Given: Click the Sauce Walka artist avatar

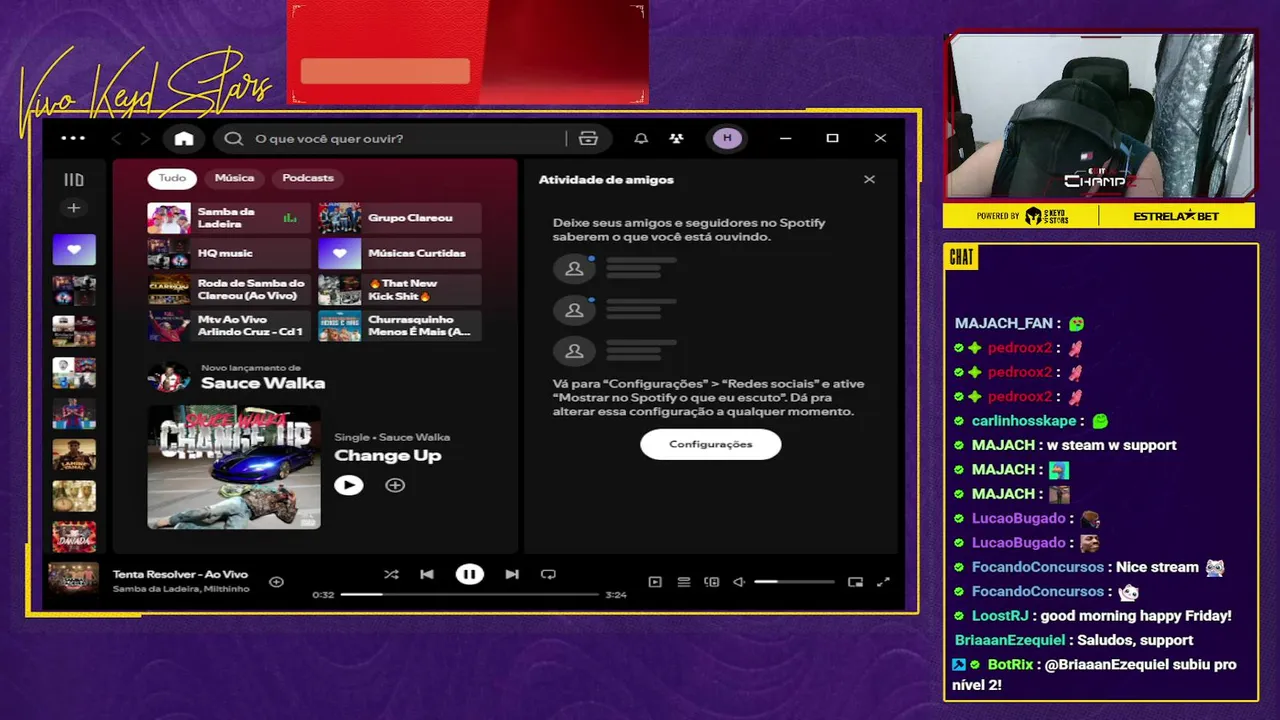Looking at the screenshot, I should (168, 377).
